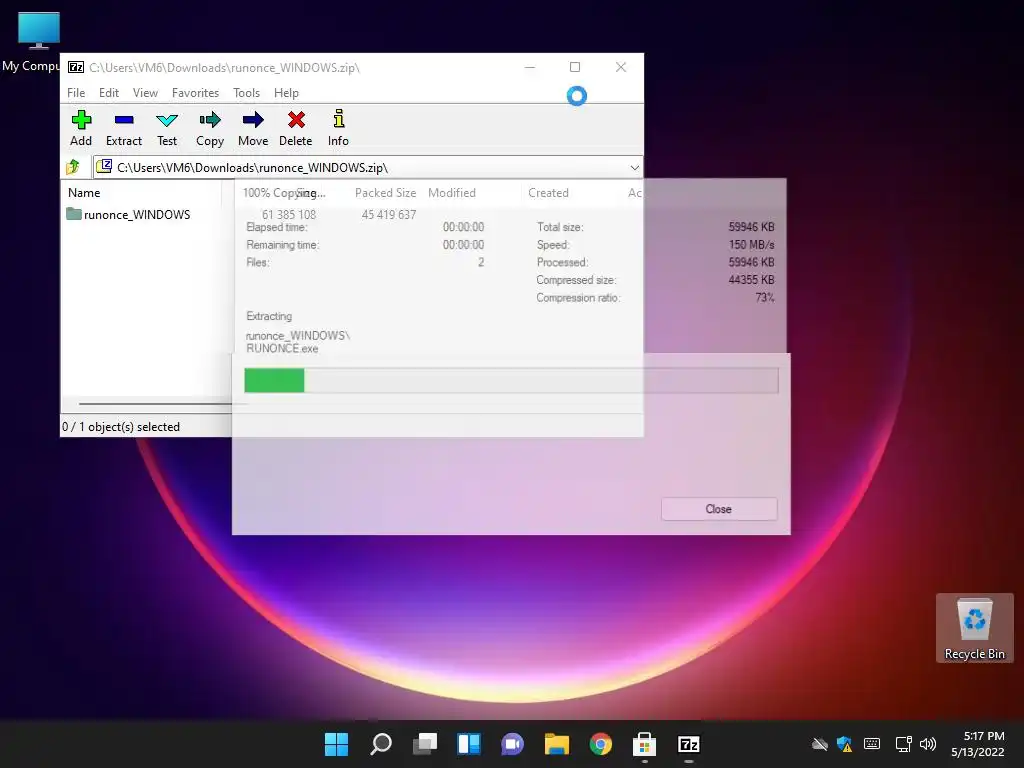Click the Modified column header
Viewport: 1024px width, 768px height.
[x=452, y=193]
